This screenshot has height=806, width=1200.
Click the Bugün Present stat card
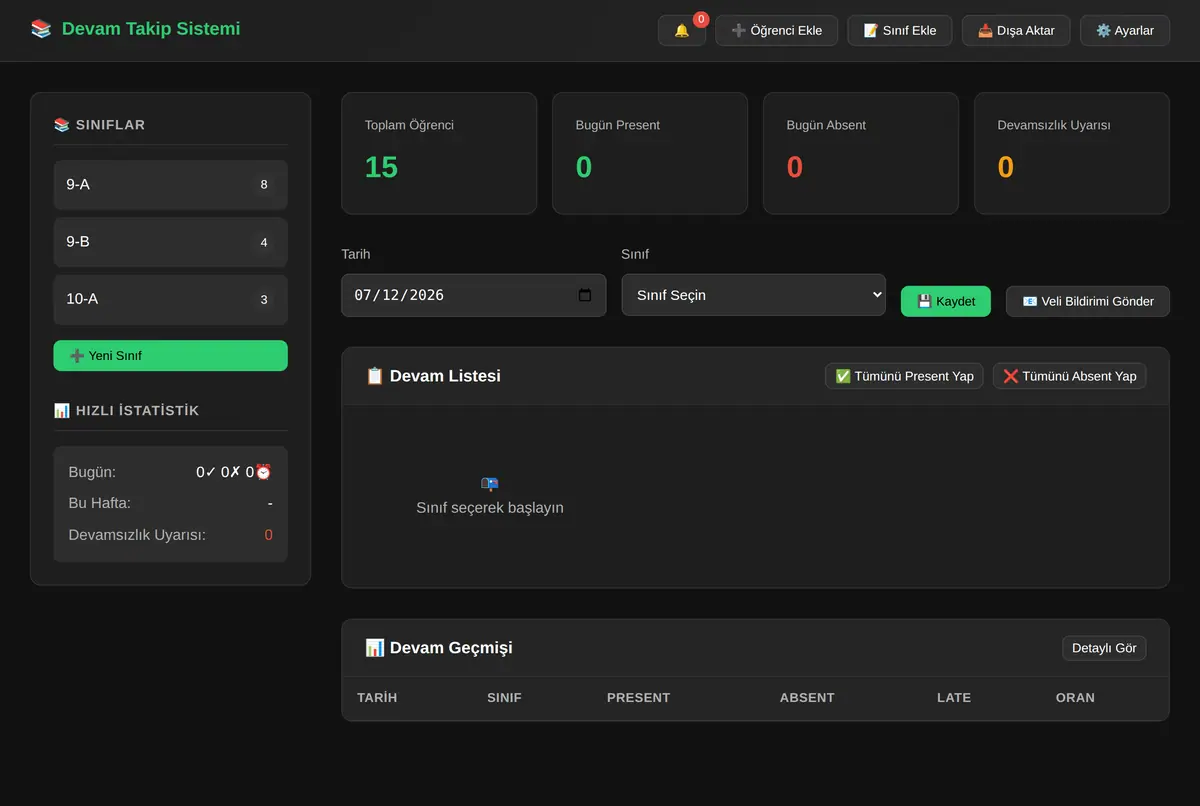point(650,153)
